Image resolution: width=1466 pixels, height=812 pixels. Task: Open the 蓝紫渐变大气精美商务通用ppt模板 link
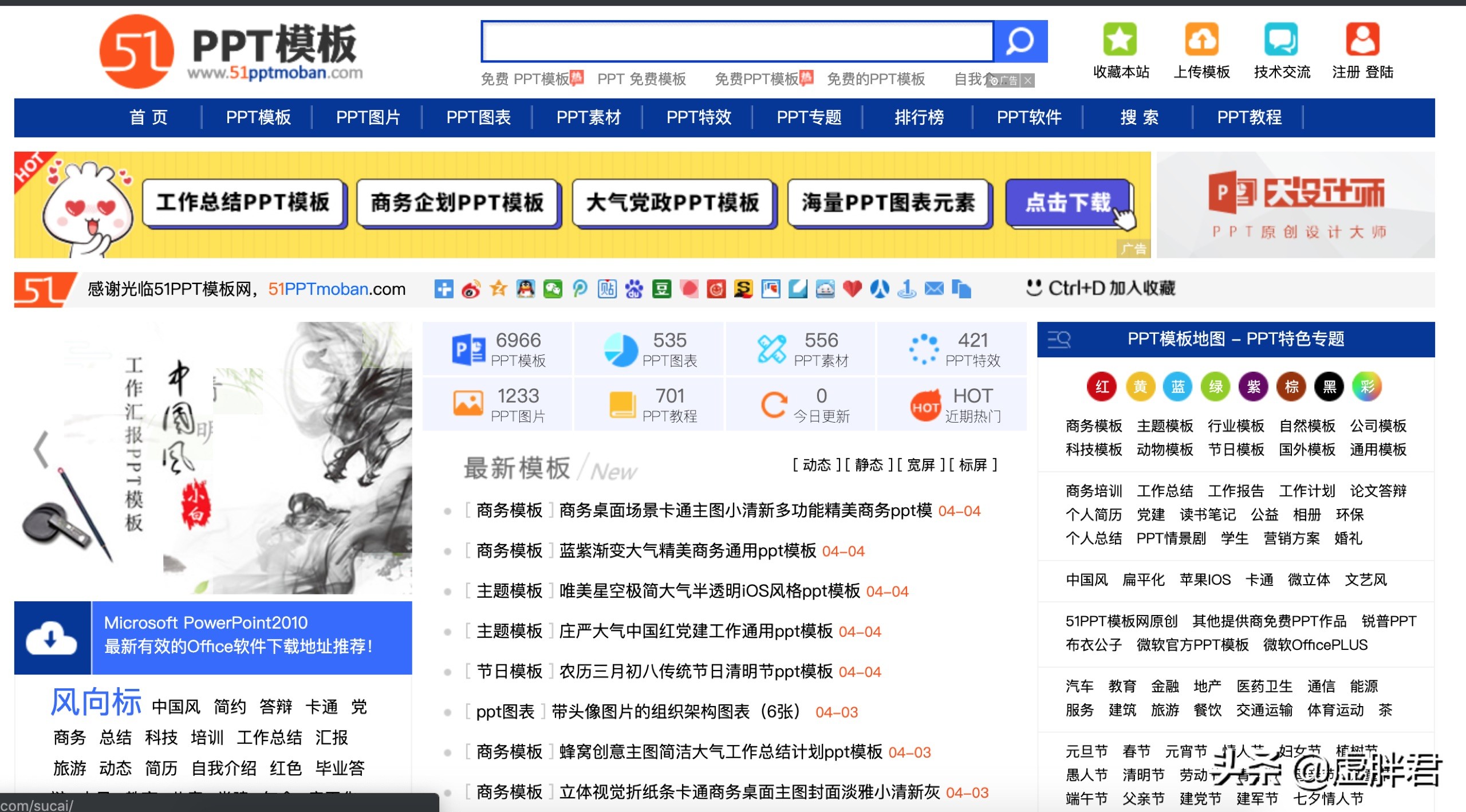point(687,551)
